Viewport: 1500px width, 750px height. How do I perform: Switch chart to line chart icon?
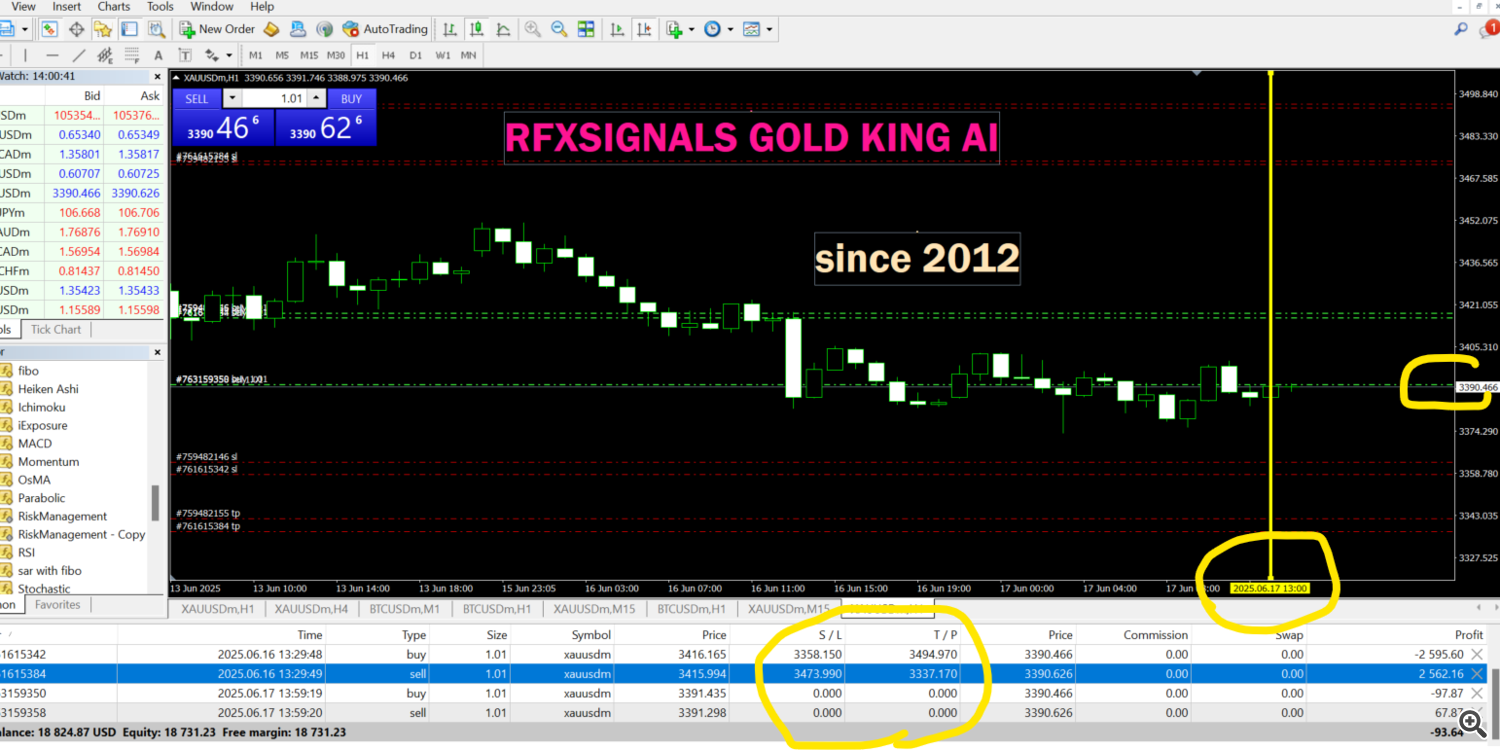[x=503, y=29]
